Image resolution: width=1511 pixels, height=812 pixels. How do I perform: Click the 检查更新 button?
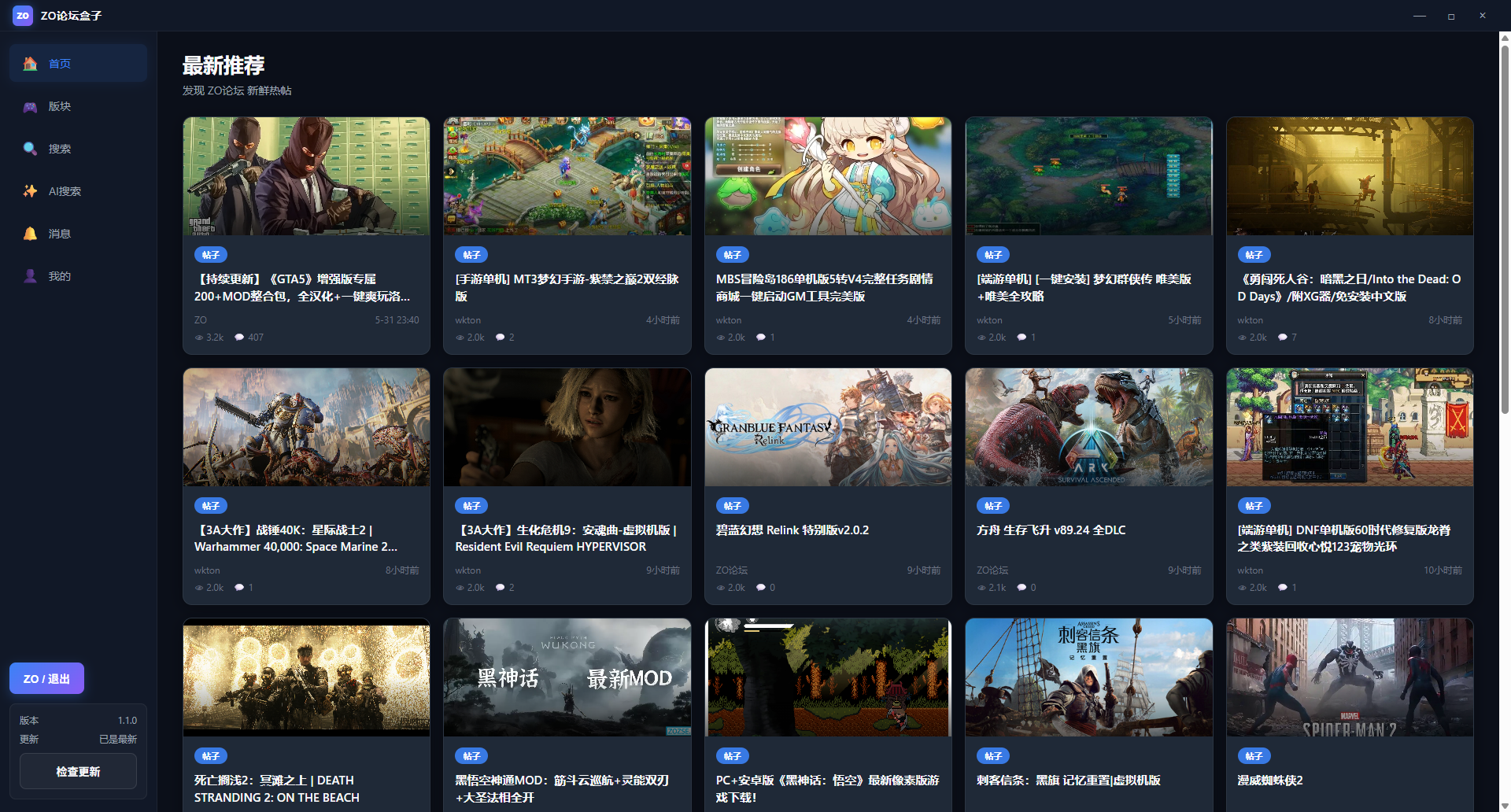[x=78, y=771]
